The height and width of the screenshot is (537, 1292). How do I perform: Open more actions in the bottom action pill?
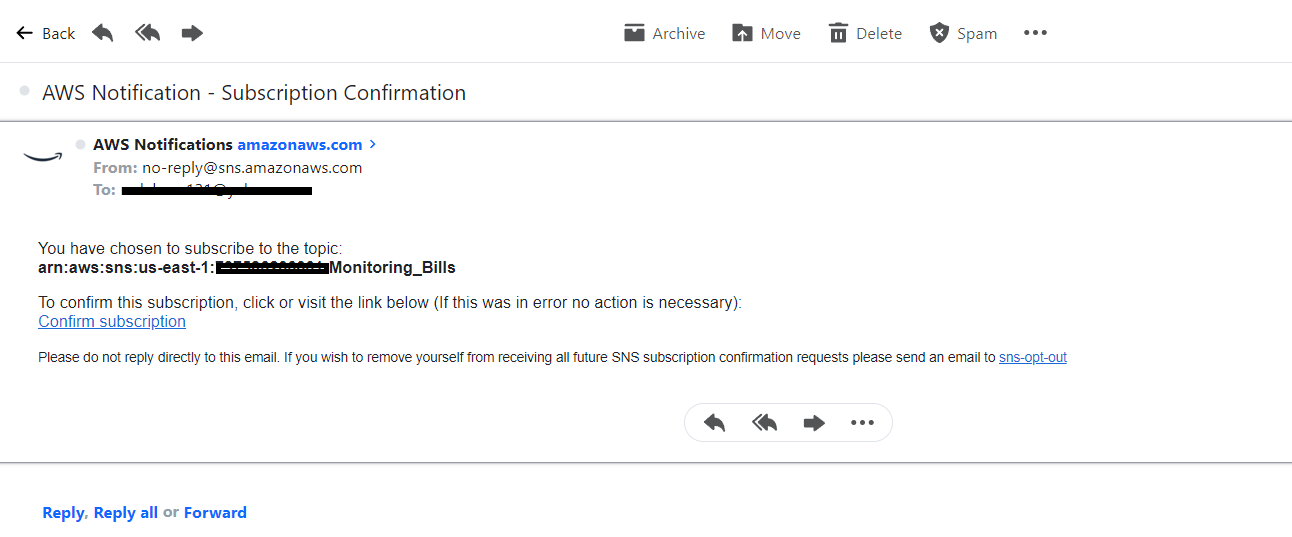(862, 423)
